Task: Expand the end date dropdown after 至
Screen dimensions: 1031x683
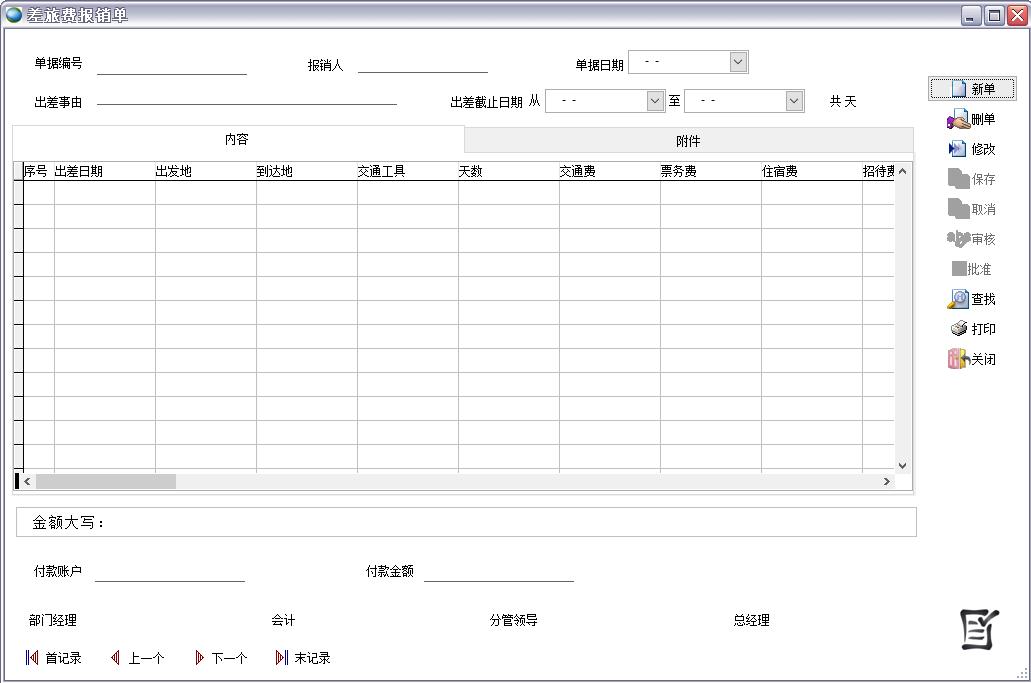Action: click(x=794, y=101)
